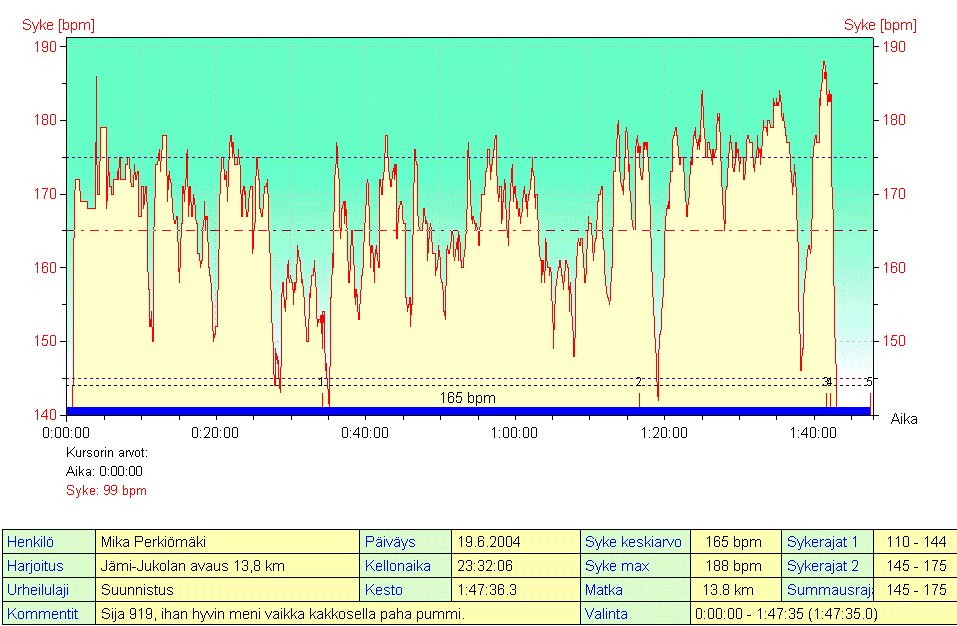
Task: Click lap marker 1 on the graph
Action: [x=321, y=382]
